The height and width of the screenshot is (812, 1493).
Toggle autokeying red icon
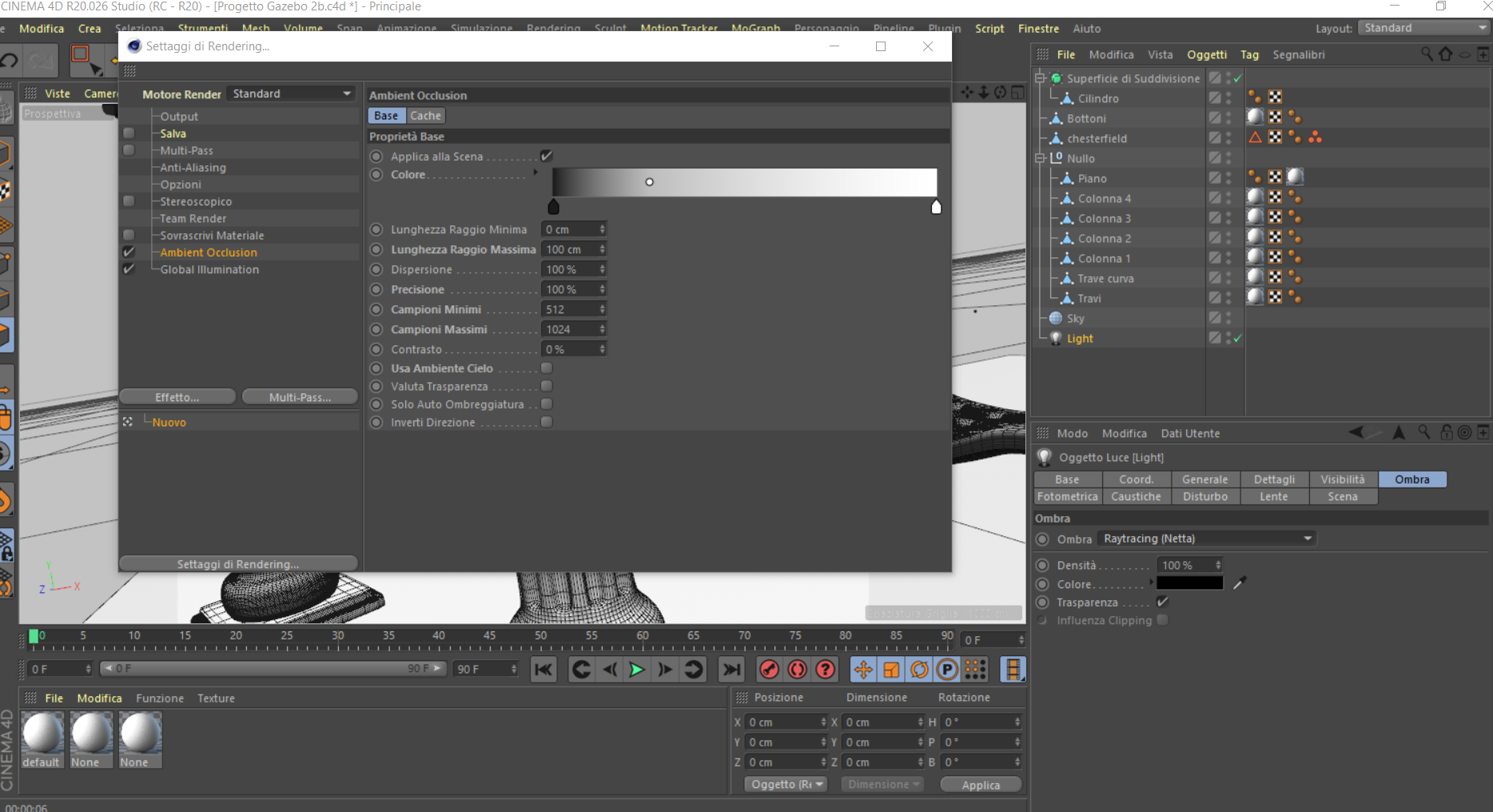[x=798, y=670]
